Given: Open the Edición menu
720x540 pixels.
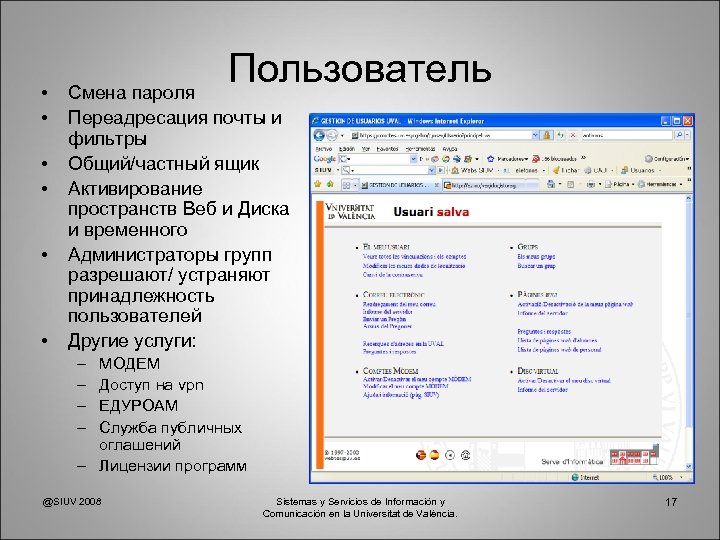Looking at the screenshot, I should 347,149.
